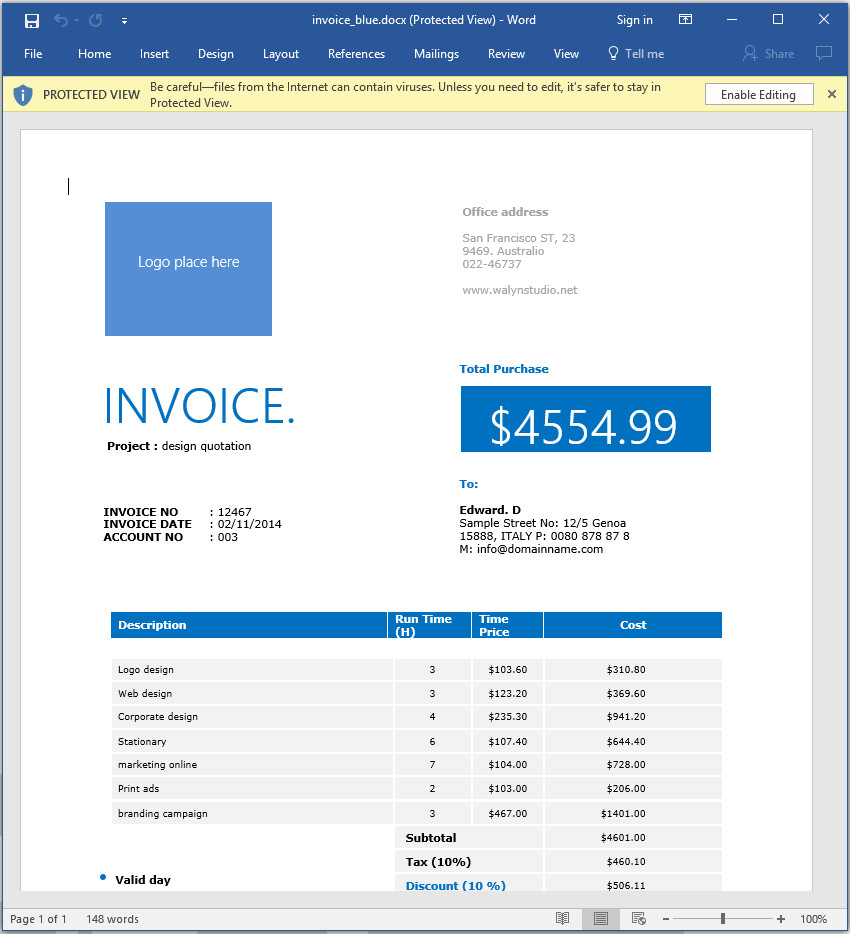The height and width of the screenshot is (934, 850).
Task: Click the Save icon in title bar
Action: pyautogui.click(x=32, y=21)
